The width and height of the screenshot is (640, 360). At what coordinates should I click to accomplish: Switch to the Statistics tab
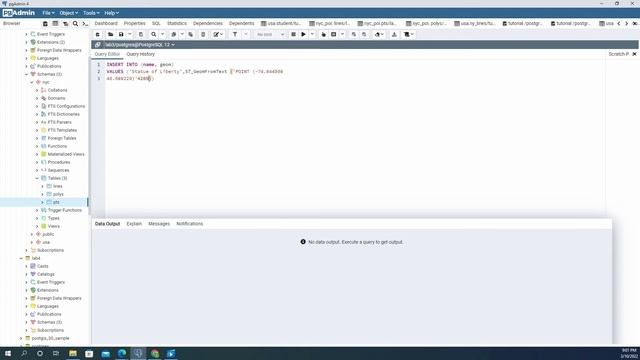coord(177,24)
